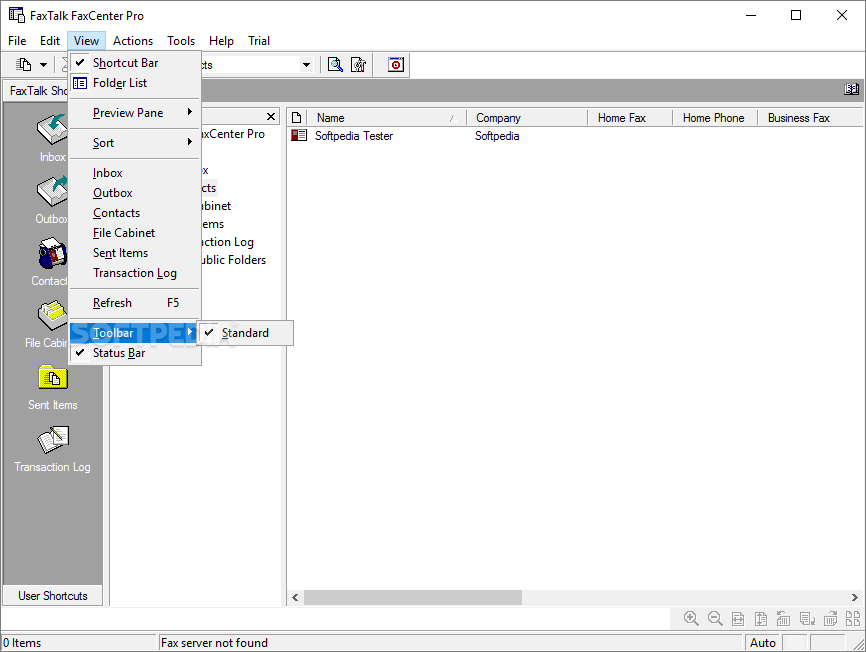Open Transaction Log shortcut icon
This screenshot has height=652, width=866.
(53, 439)
